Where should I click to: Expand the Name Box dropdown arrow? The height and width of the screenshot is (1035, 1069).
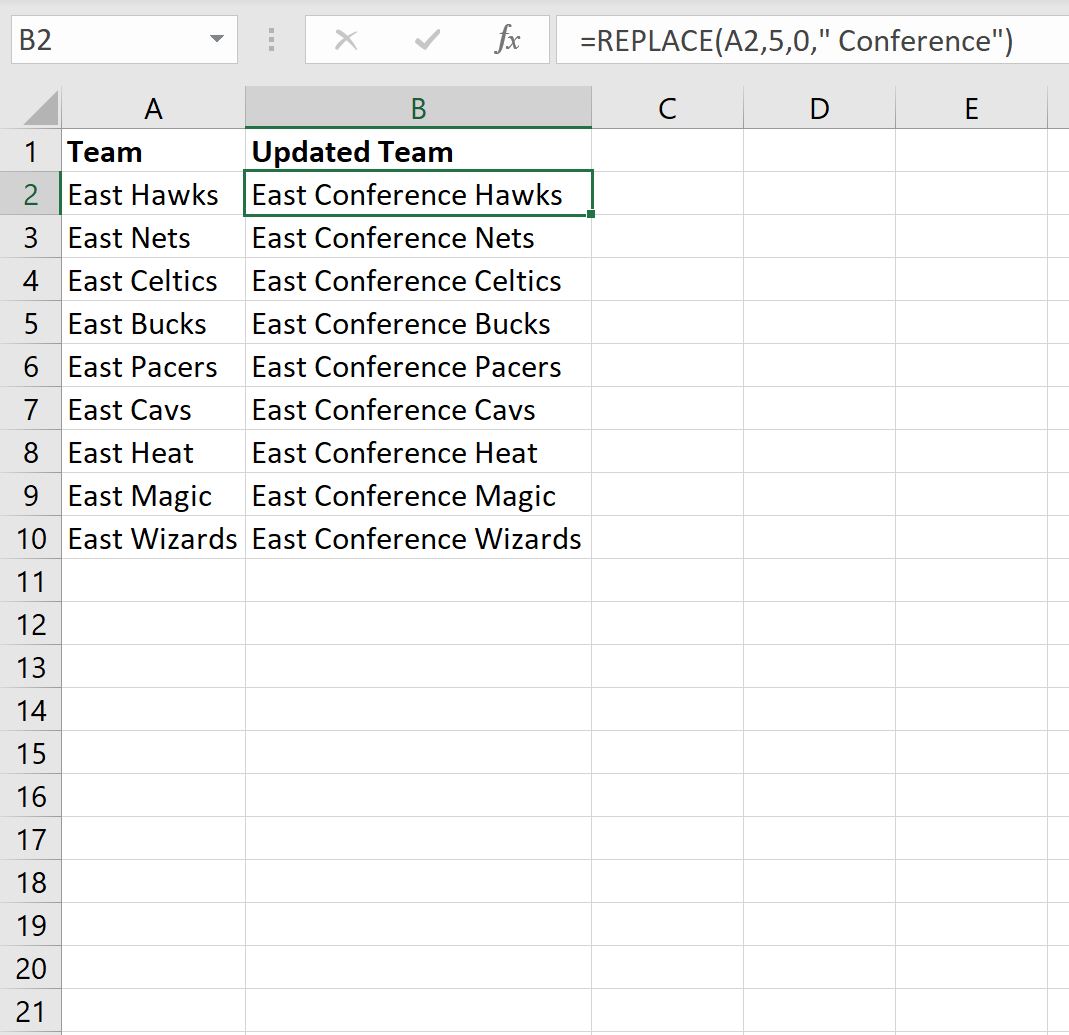(217, 40)
